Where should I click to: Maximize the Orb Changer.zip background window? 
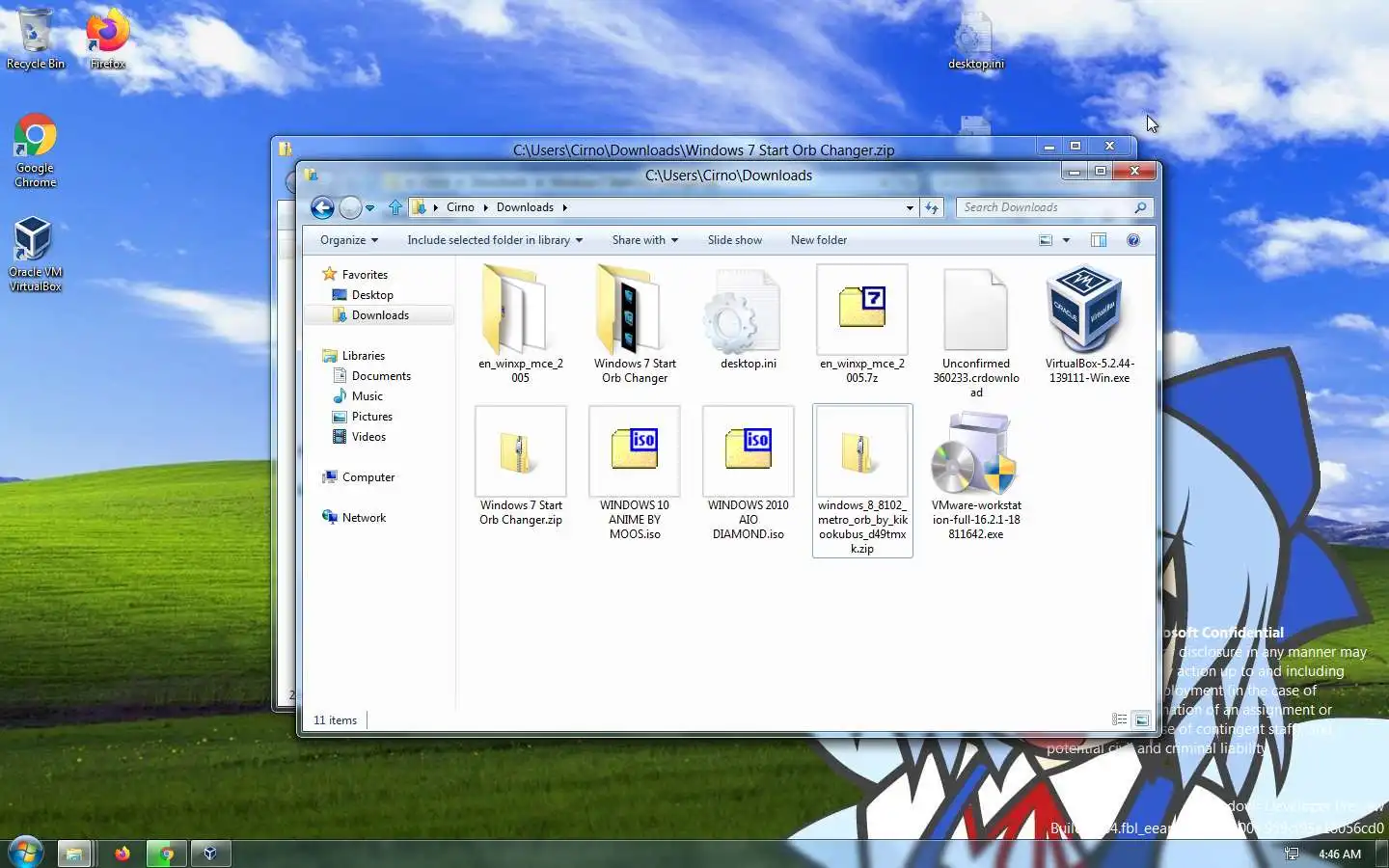click(1076, 147)
